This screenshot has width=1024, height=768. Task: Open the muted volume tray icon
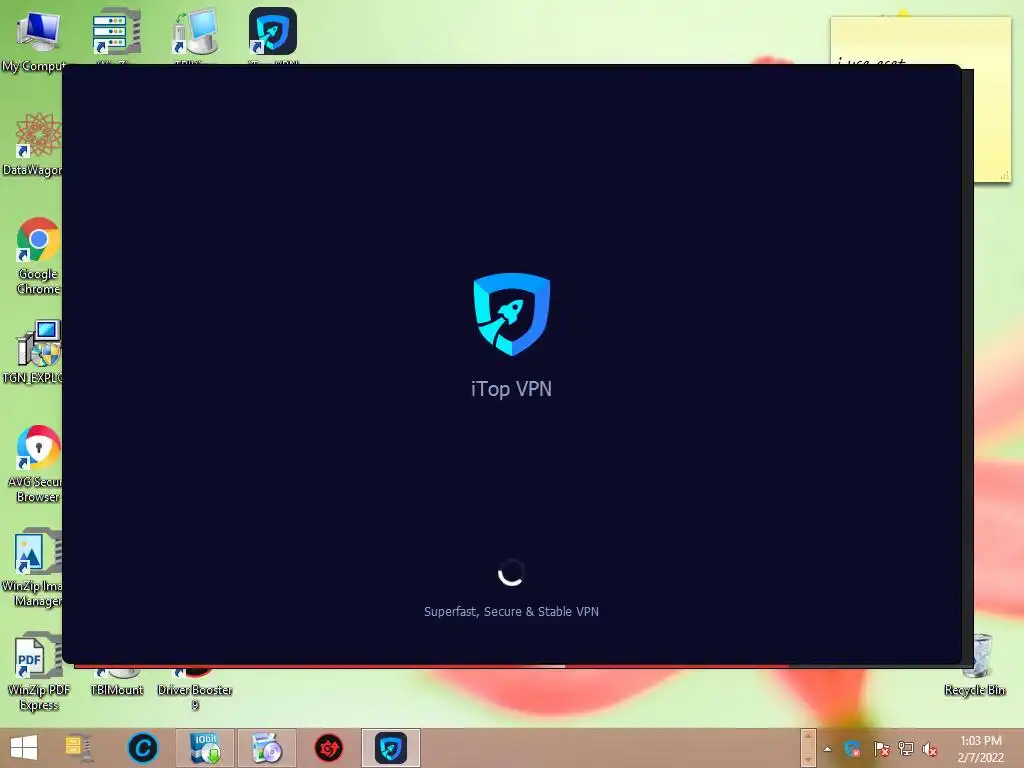(930, 749)
